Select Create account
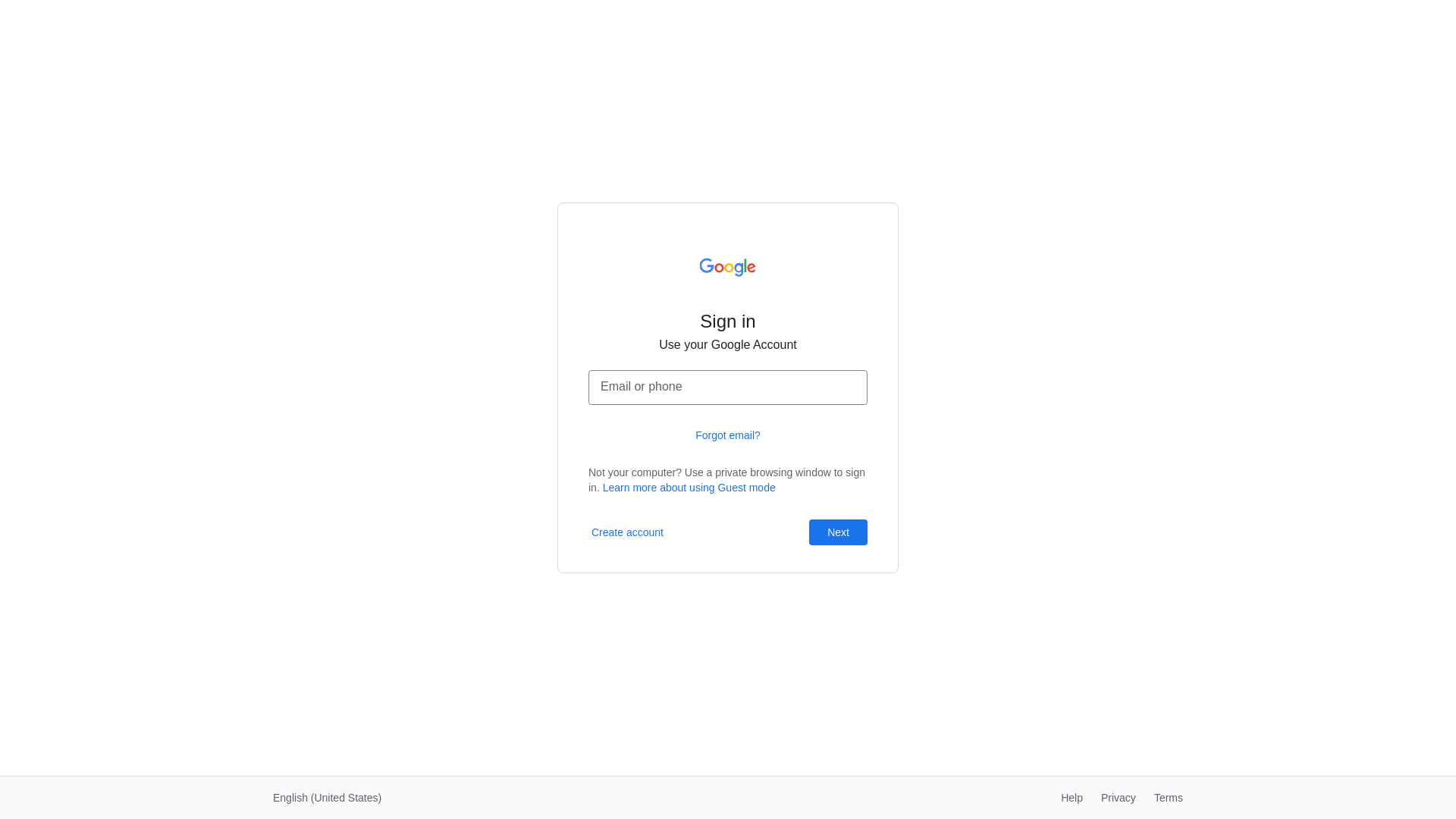1456x819 pixels. pyautogui.click(x=627, y=532)
